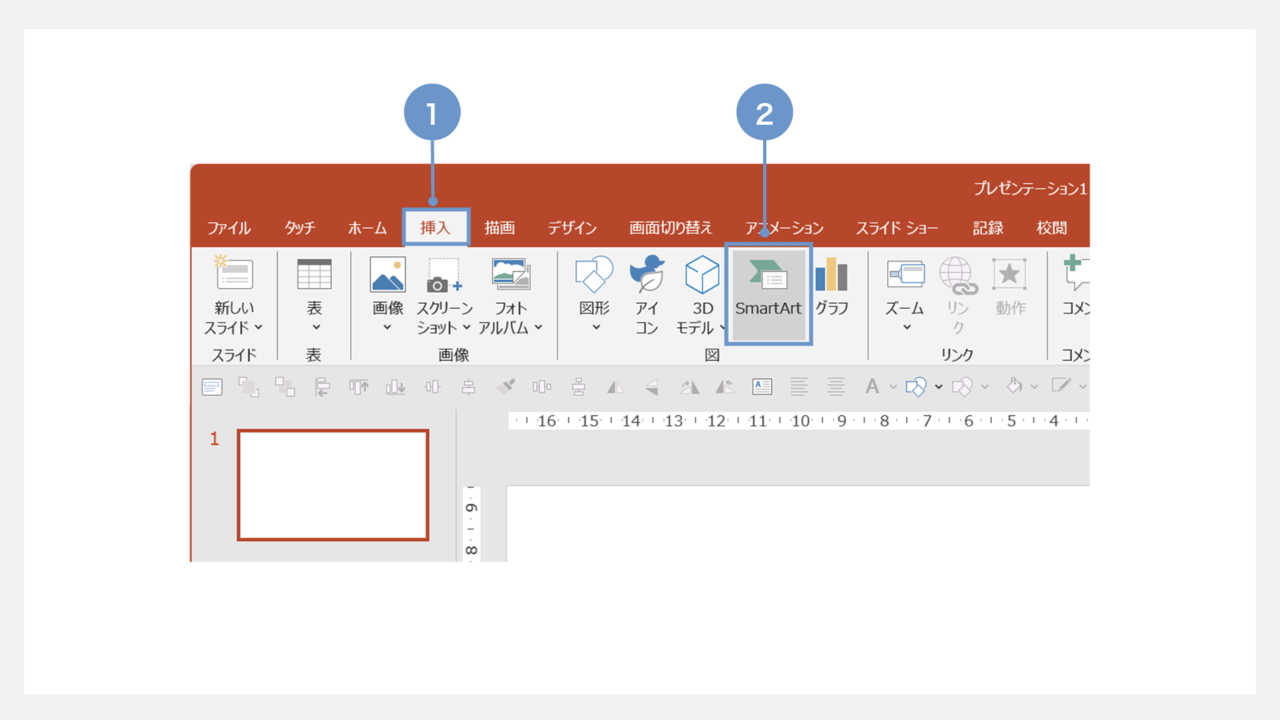1280x720 pixels.
Task: Click the presentation title プレゼンテーション1
Action: [x=1030, y=189]
